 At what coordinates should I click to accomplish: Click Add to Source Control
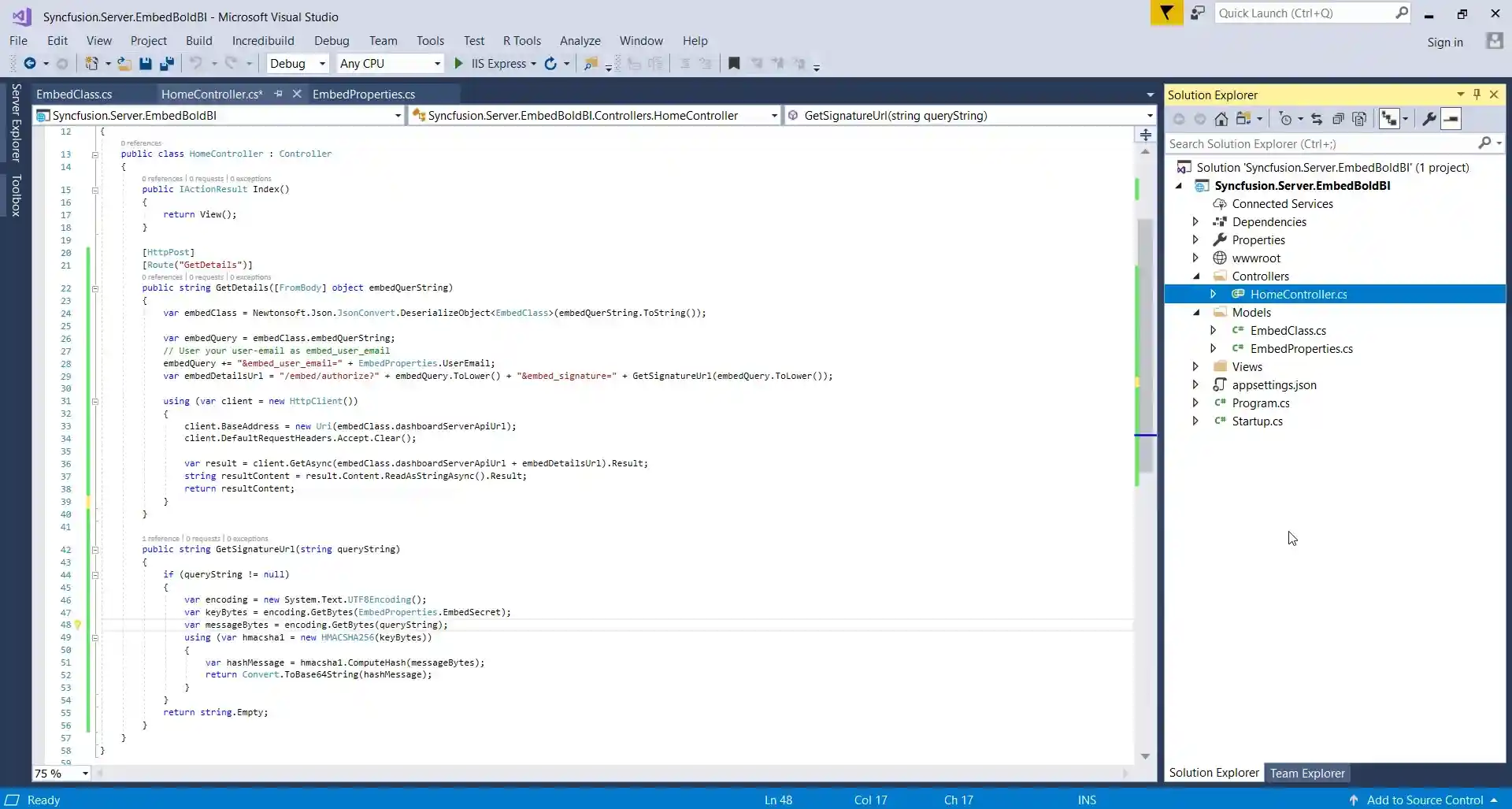(1425, 800)
